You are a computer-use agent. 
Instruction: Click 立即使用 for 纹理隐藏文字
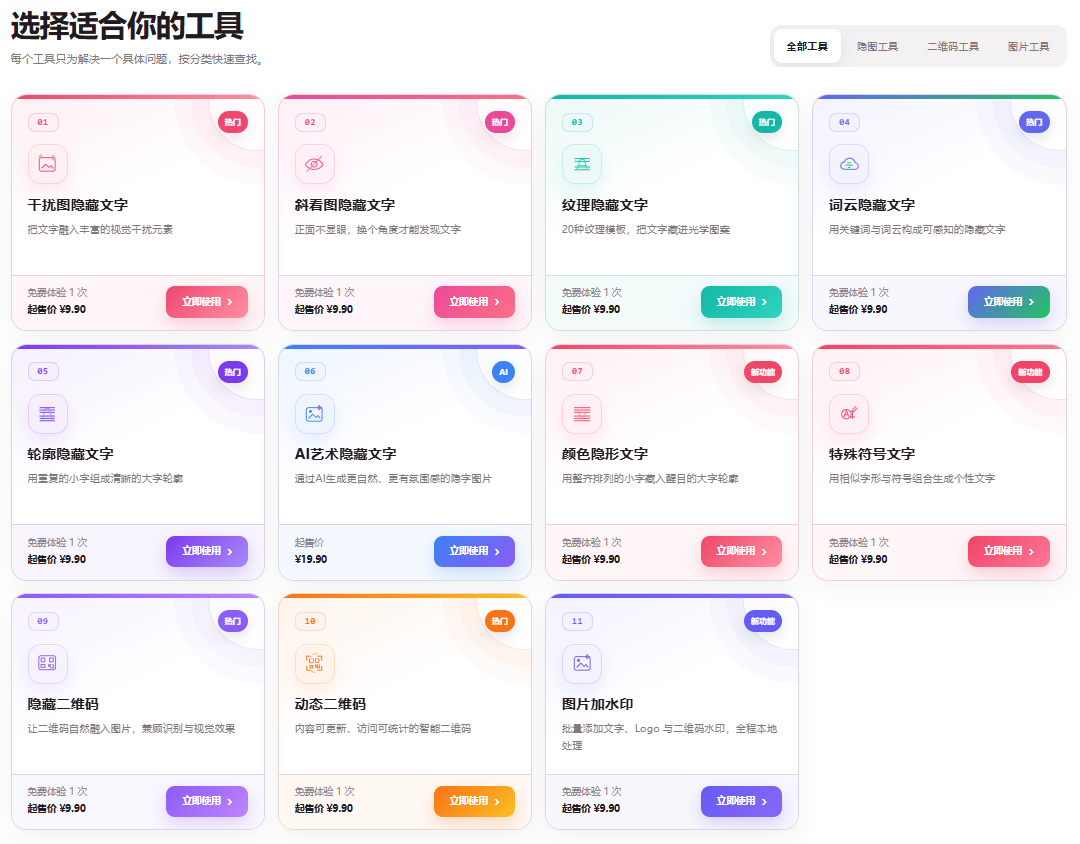click(x=741, y=302)
